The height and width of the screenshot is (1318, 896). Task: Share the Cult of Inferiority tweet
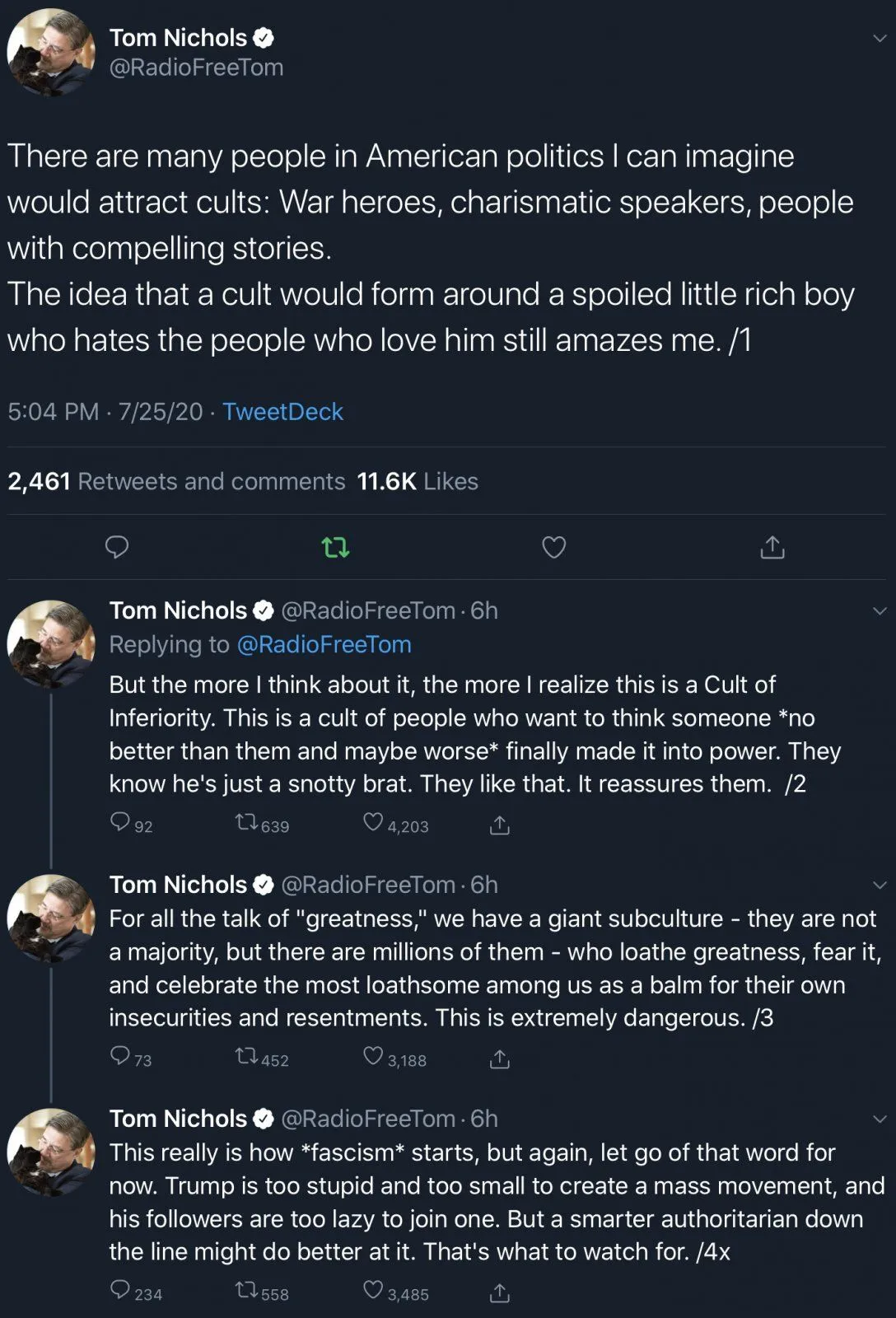(500, 825)
